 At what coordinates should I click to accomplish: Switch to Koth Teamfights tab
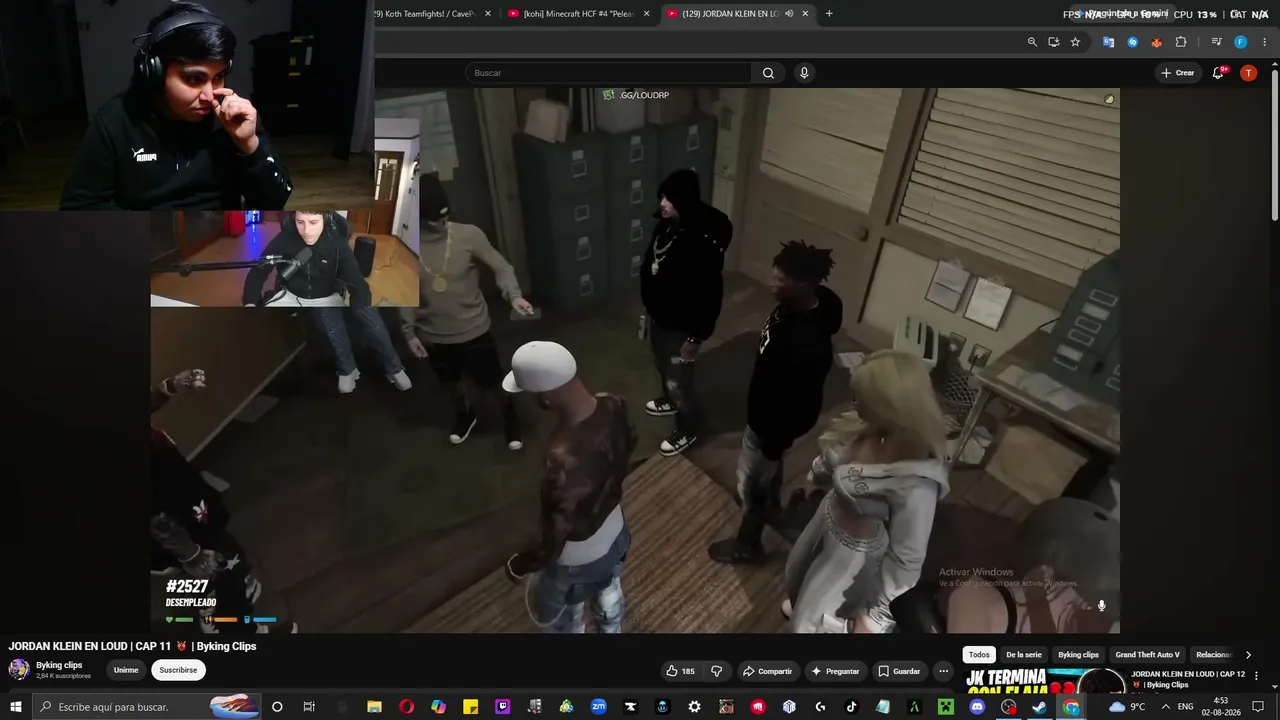(430, 14)
